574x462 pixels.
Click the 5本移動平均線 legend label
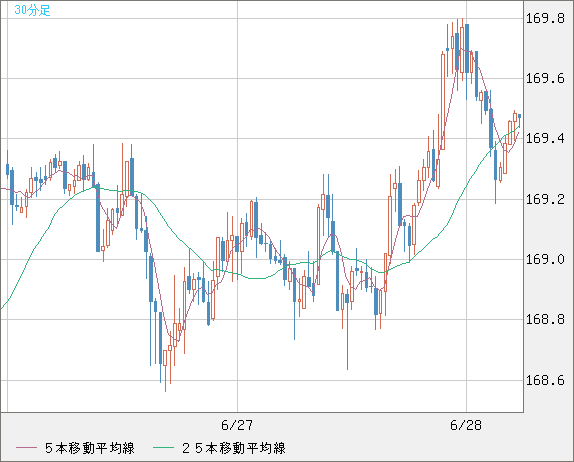[x=90, y=448]
